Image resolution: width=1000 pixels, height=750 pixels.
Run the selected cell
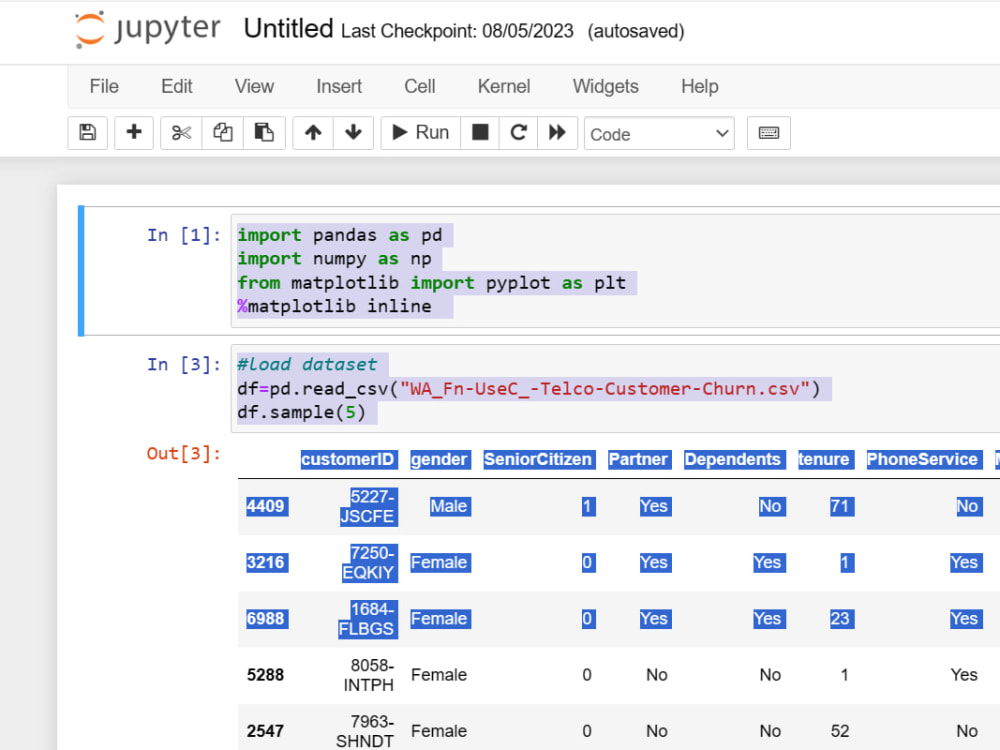click(x=420, y=133)
